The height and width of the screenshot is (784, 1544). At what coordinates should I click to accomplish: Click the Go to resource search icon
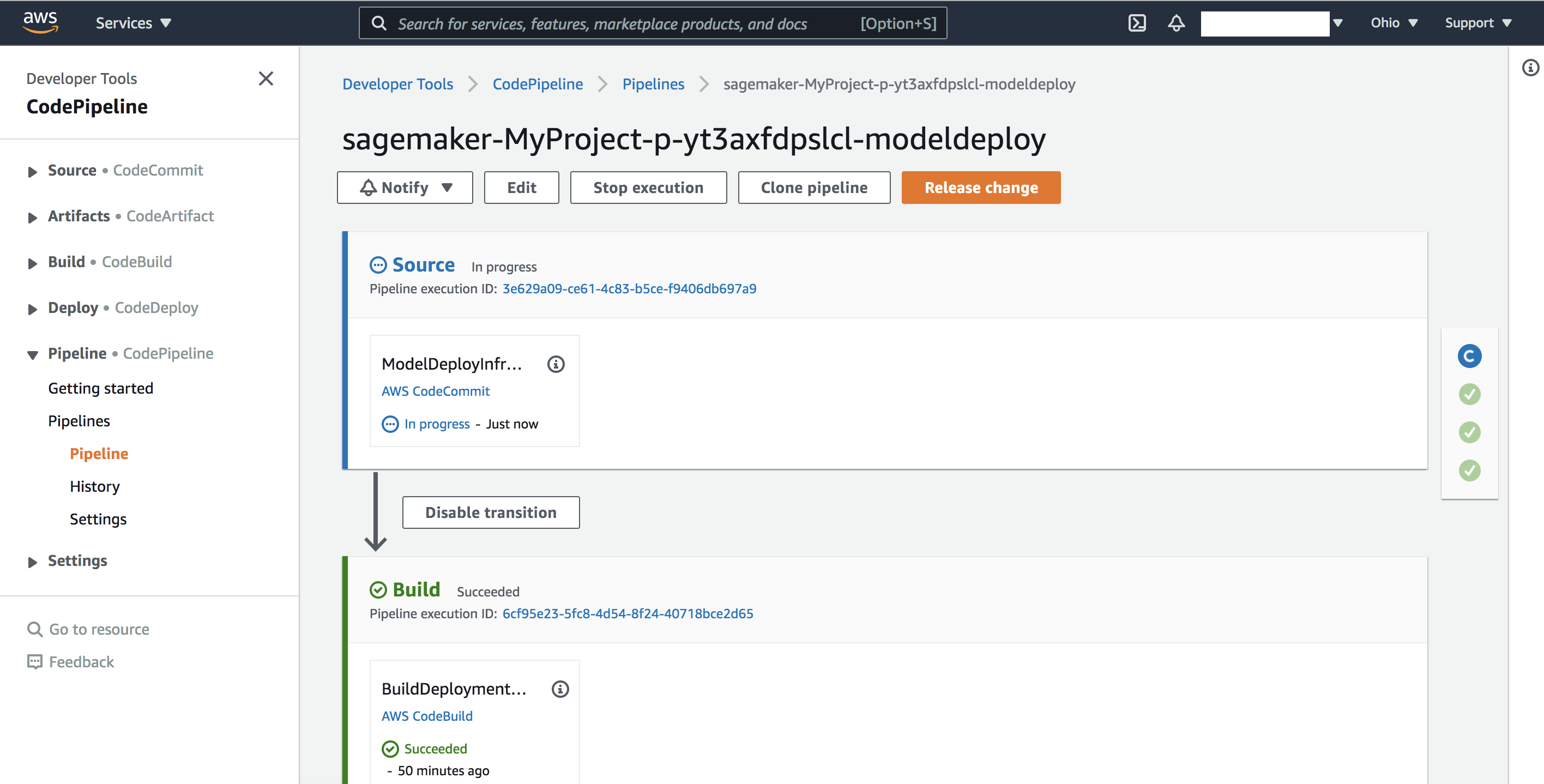(35, 629)
